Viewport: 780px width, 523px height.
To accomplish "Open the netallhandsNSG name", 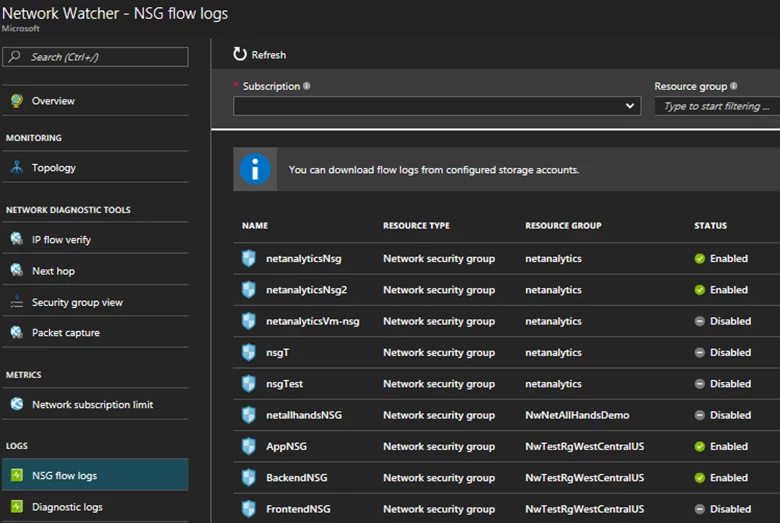I will coord(304,415).
